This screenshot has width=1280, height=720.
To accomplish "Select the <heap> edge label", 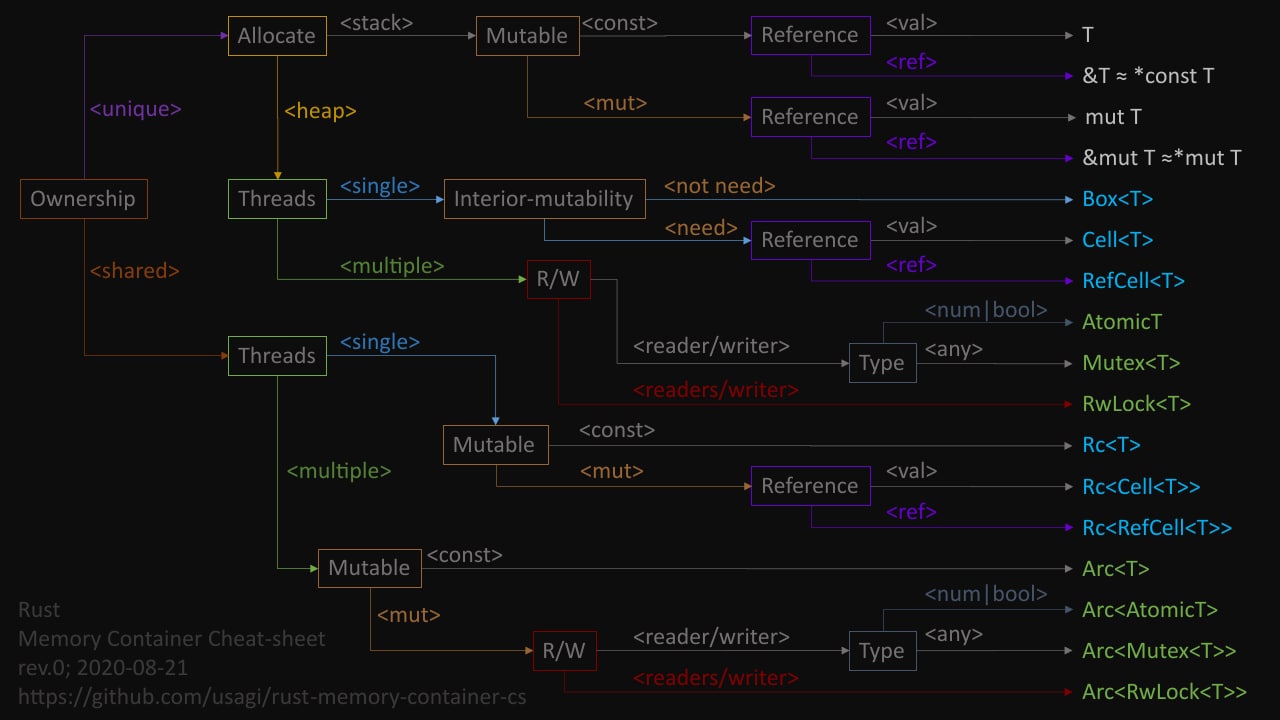I will [x=320, y=111].
